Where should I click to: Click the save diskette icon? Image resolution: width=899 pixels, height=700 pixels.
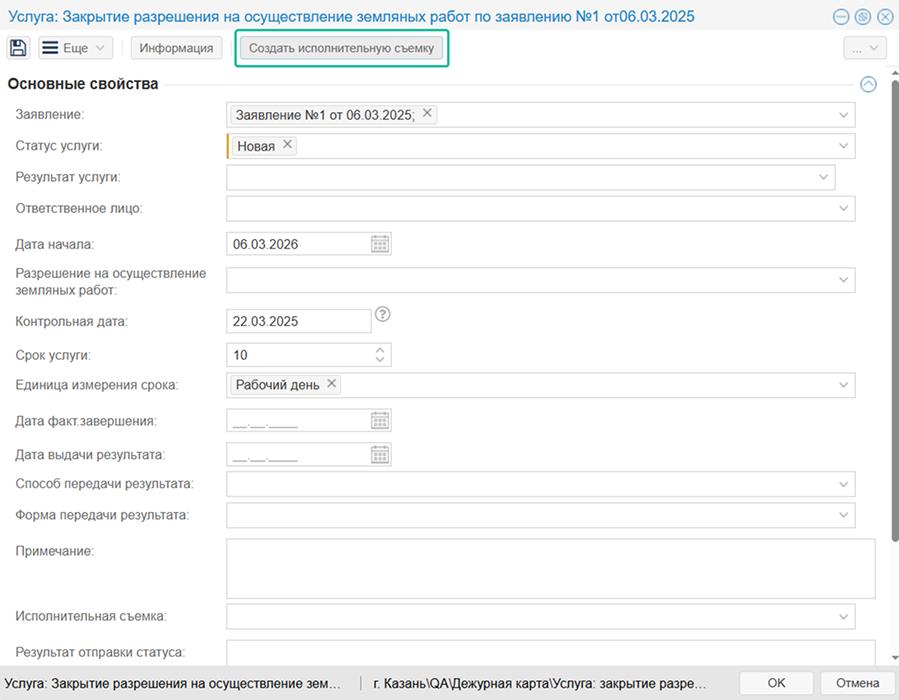coord(18,48)
